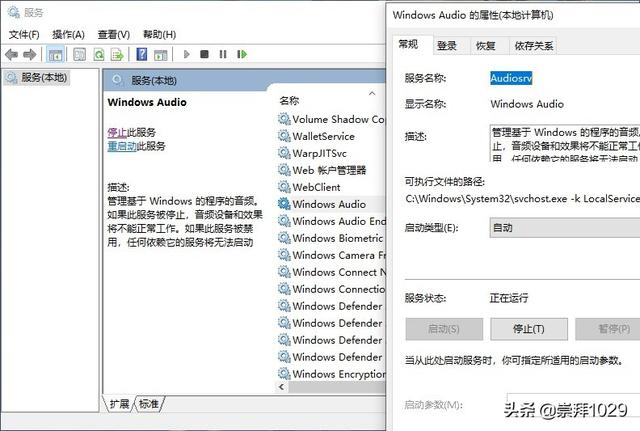Viewport: 640px width, 431px height.
Task: Click the 停止 link for this service
Action: tap(117, 132)
